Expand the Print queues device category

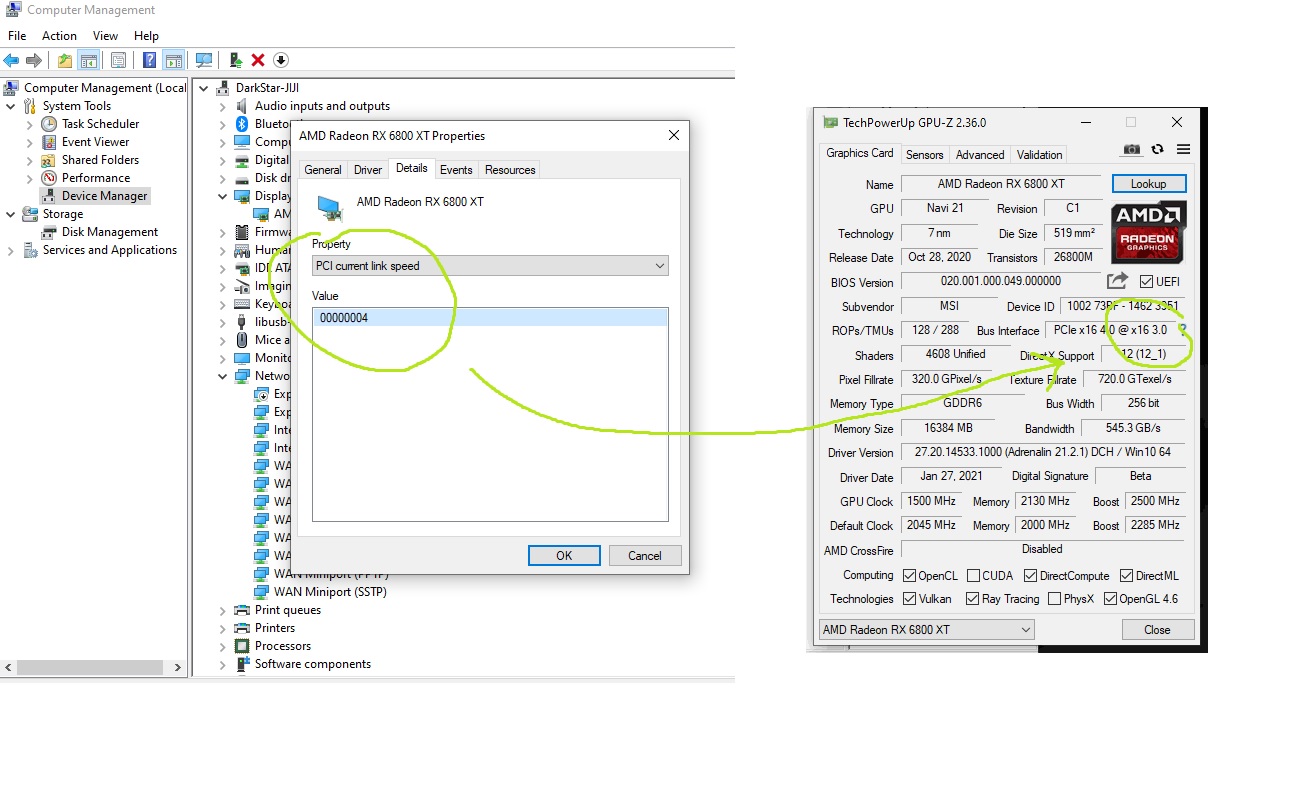point(222,610)
